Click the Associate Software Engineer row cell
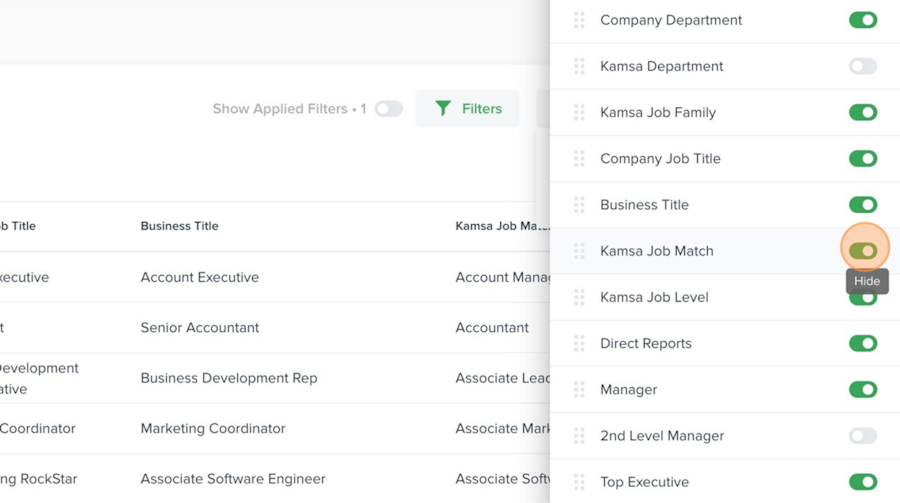Screen dimensions: 900x503 [233, 478]
